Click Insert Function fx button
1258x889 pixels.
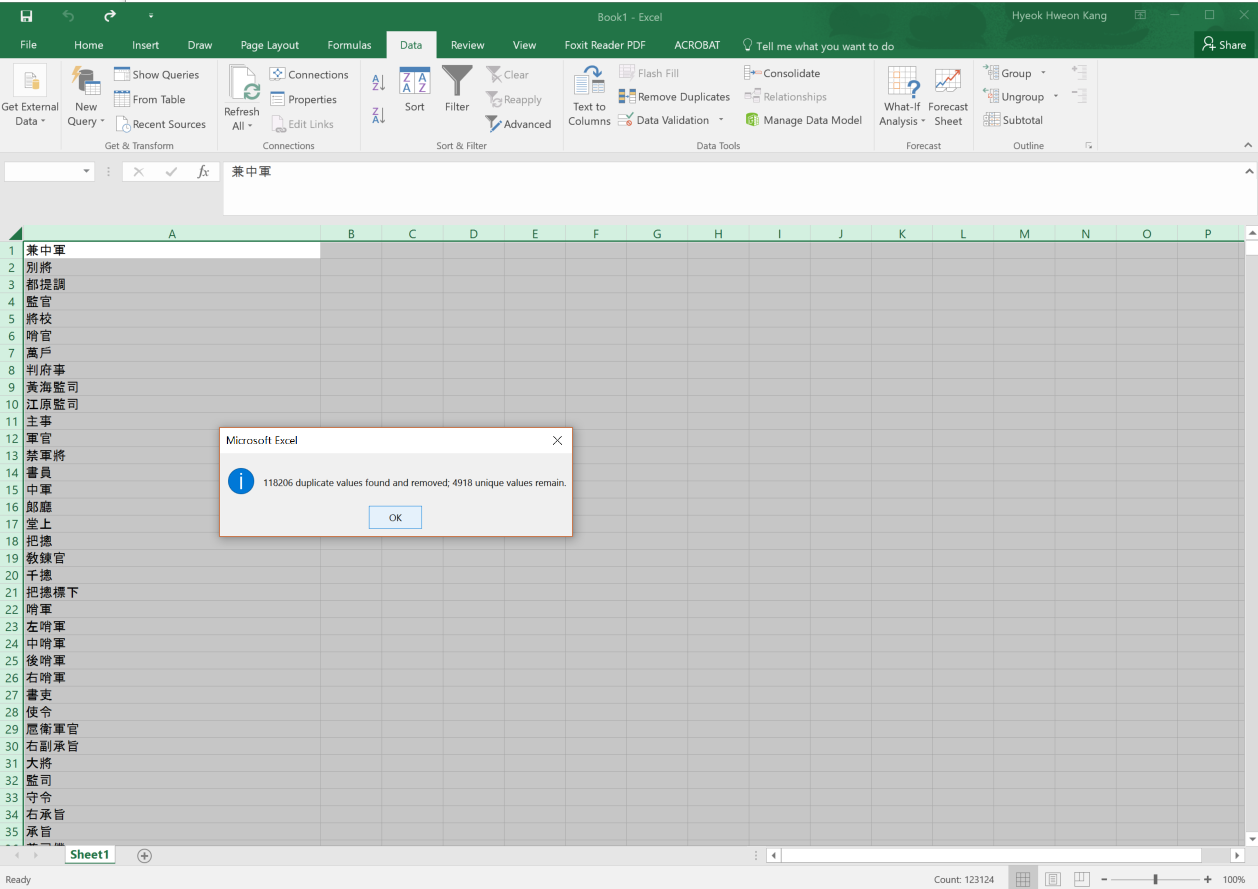(203, 172)
